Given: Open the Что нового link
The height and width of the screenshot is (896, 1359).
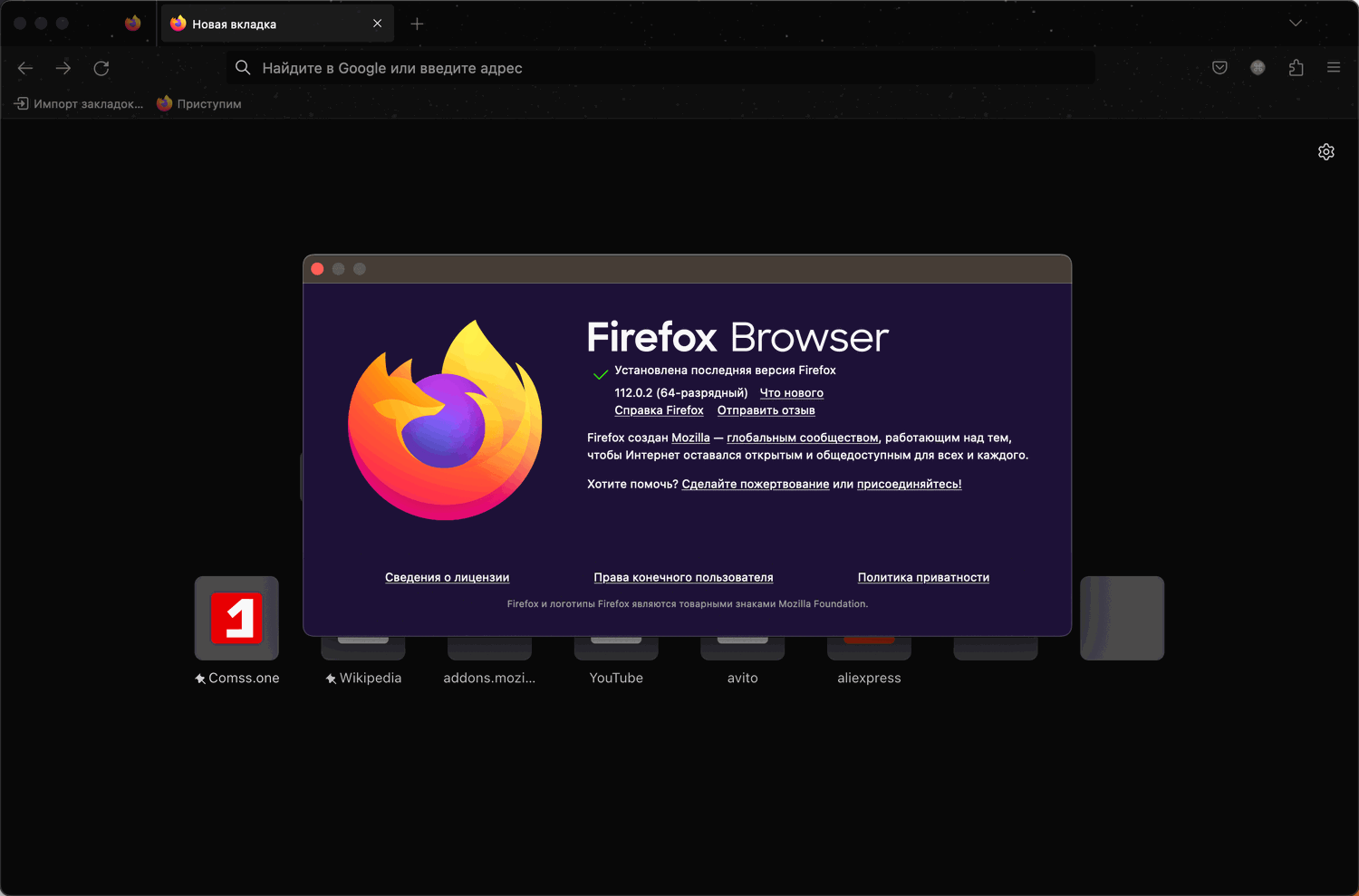Looking at the screenshot, I should (791, 393).
